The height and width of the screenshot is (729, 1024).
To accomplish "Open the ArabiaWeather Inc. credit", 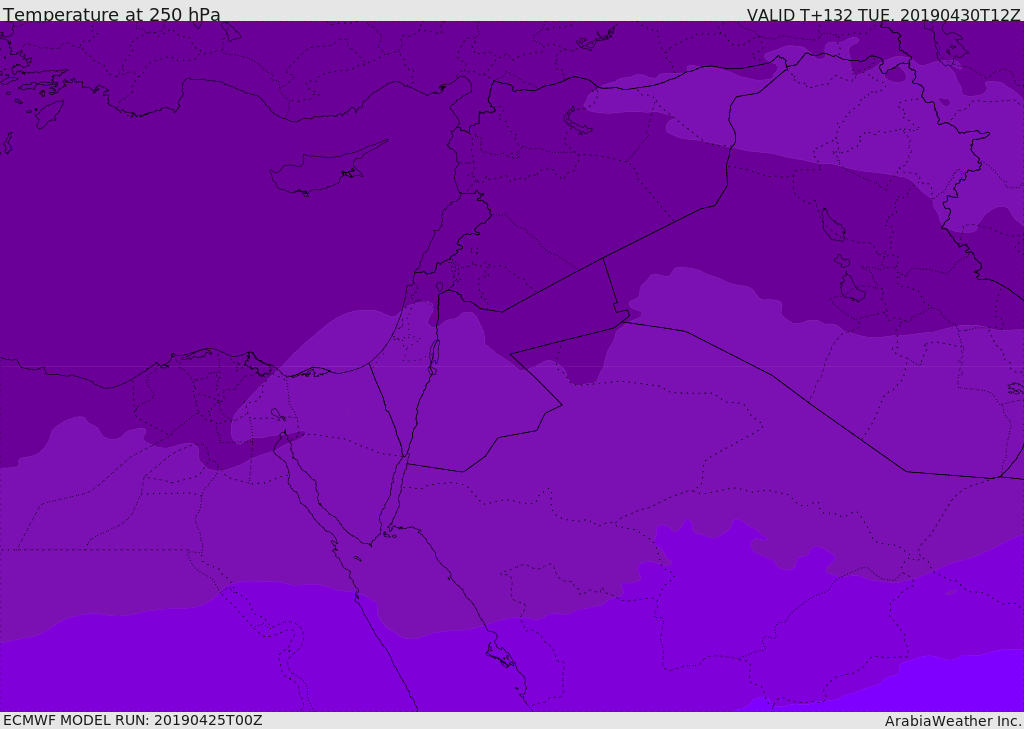I will point(953,721).
